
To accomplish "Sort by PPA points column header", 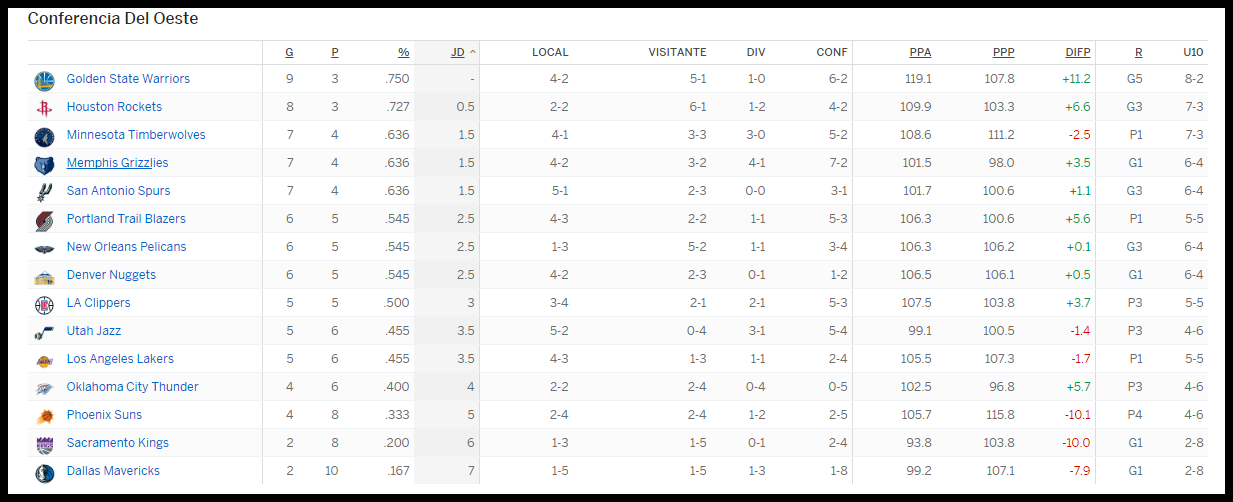I will (x=920, y=52).
